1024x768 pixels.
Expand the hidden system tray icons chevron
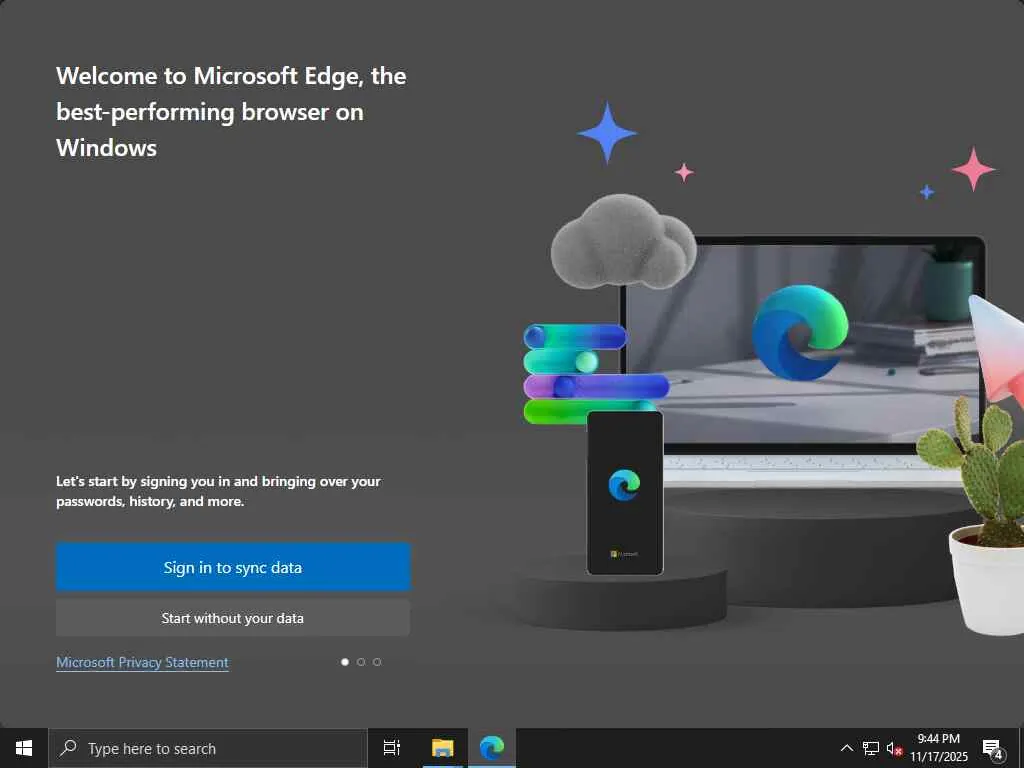click(x=846, y=748)
